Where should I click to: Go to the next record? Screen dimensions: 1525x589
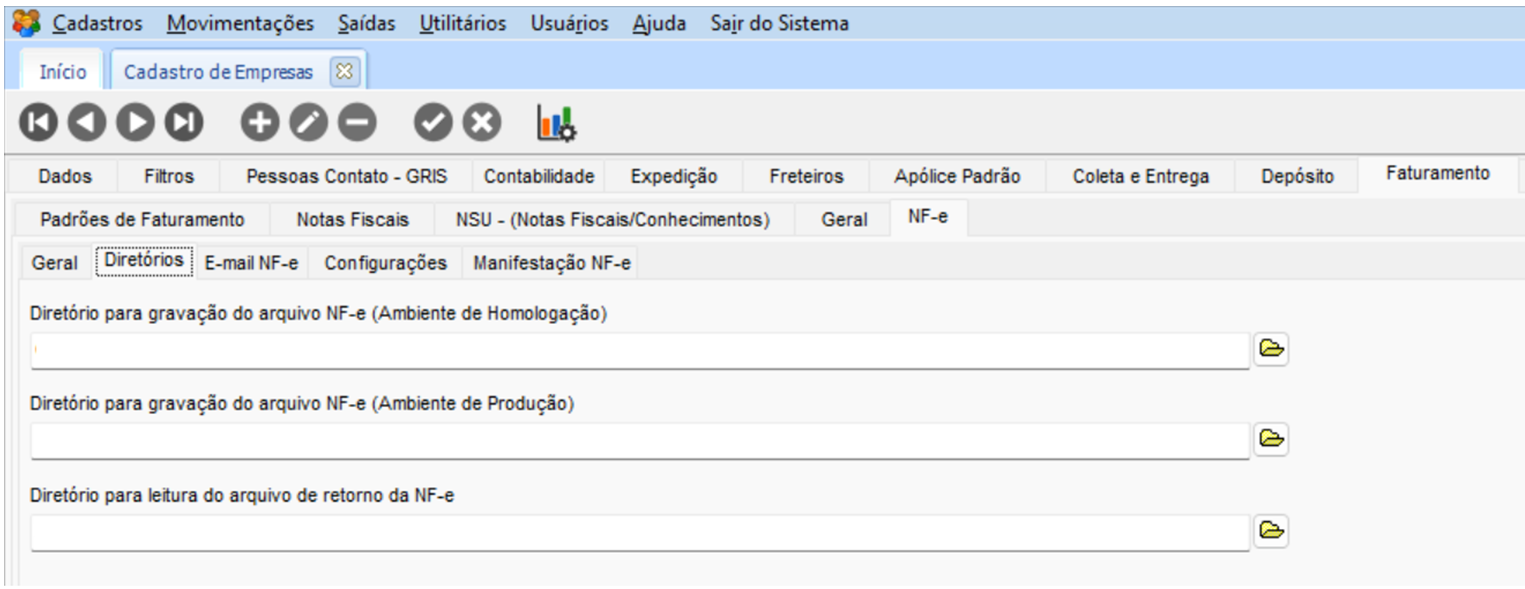click(135, 122)
